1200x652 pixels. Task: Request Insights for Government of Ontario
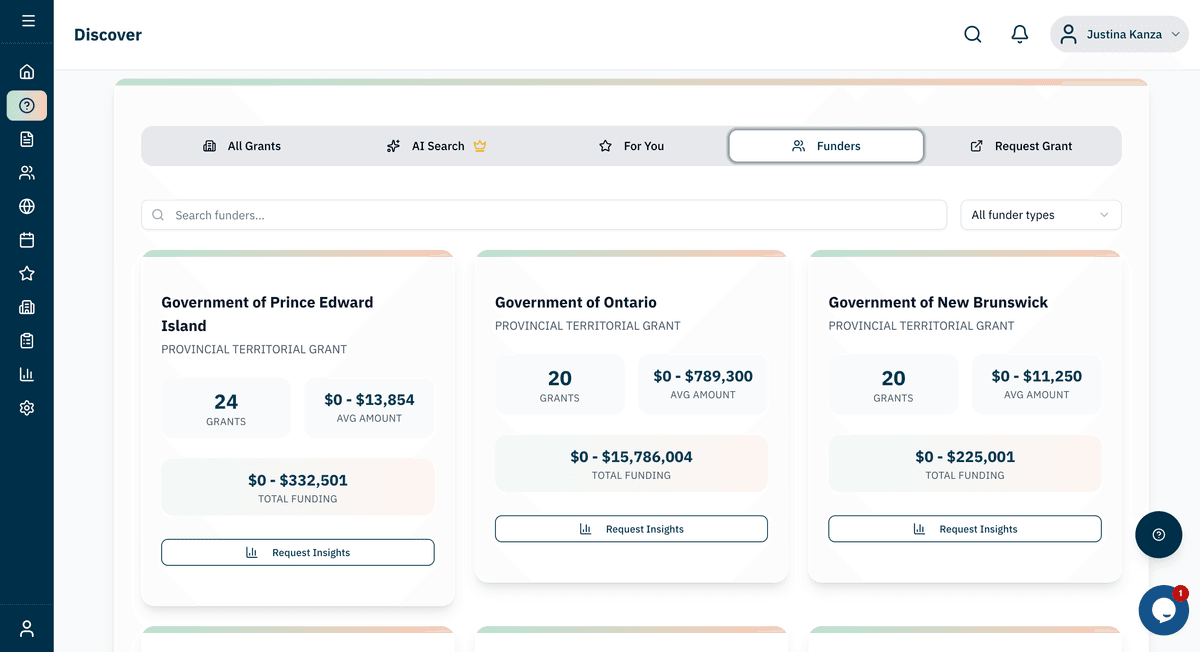[x=631, y=528]
